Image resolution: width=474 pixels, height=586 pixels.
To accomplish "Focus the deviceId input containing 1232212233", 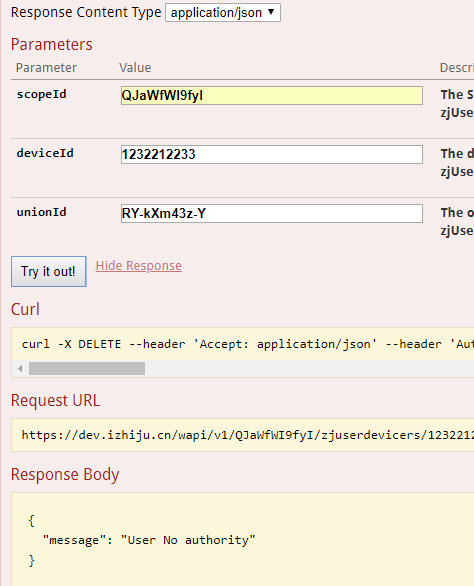I will [x=272, y=154].
